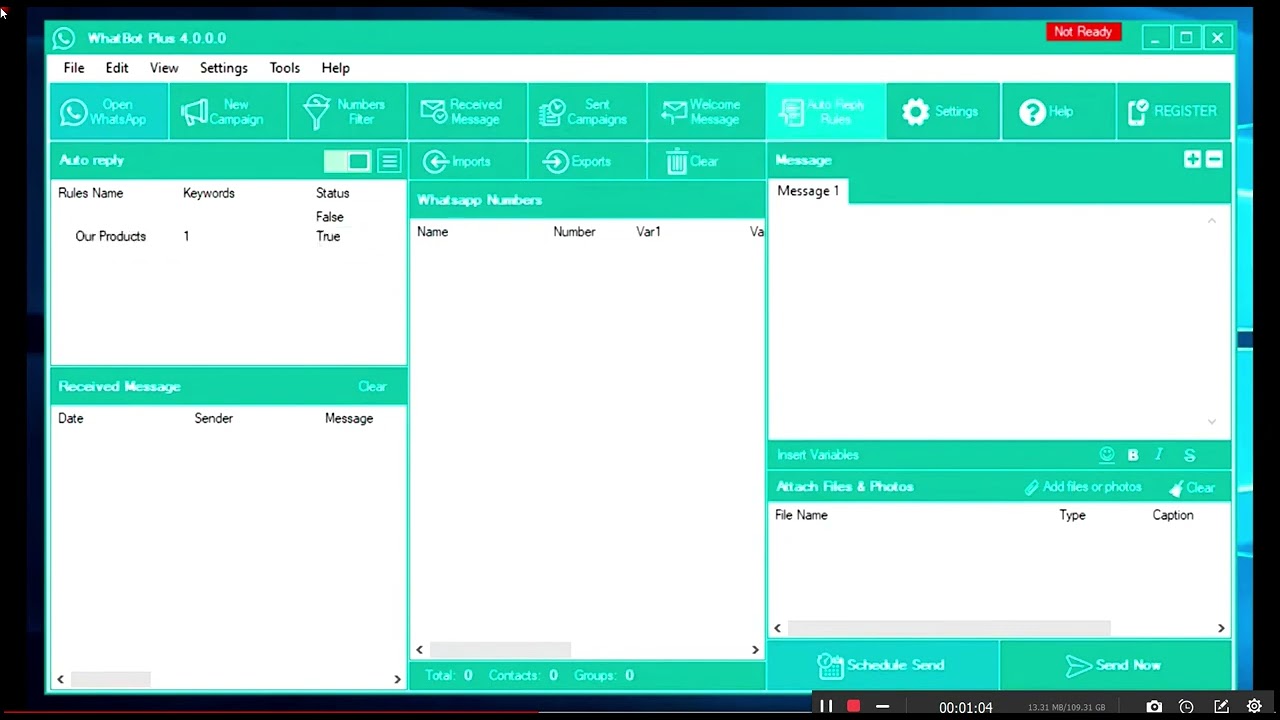
Task: Click the Number column header
Action: (x=574, y=232)
